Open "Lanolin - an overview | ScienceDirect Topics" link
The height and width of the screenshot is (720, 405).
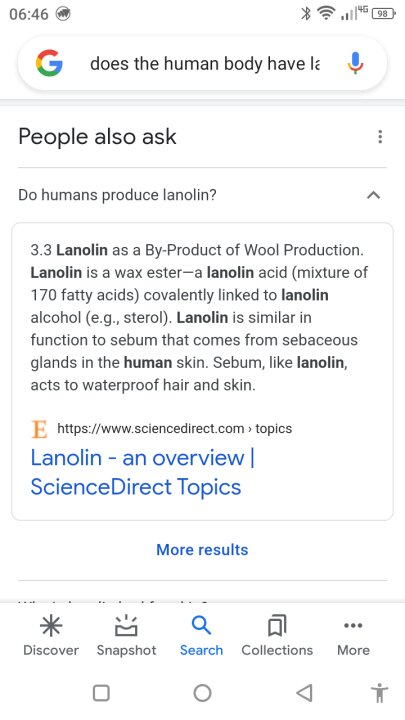click(x=142, y=472)
